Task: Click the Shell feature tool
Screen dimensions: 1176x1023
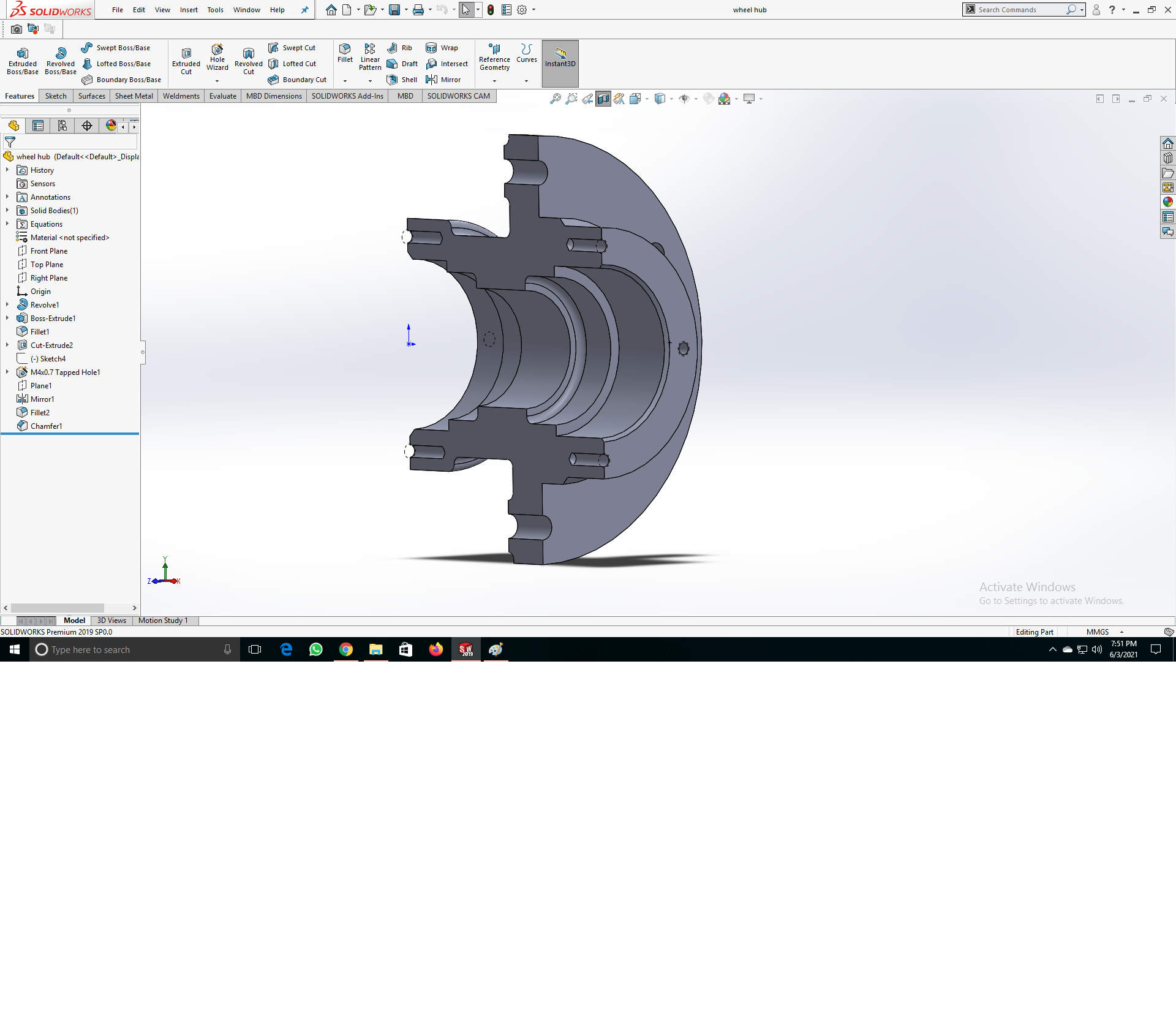Action: pos(402,80)
